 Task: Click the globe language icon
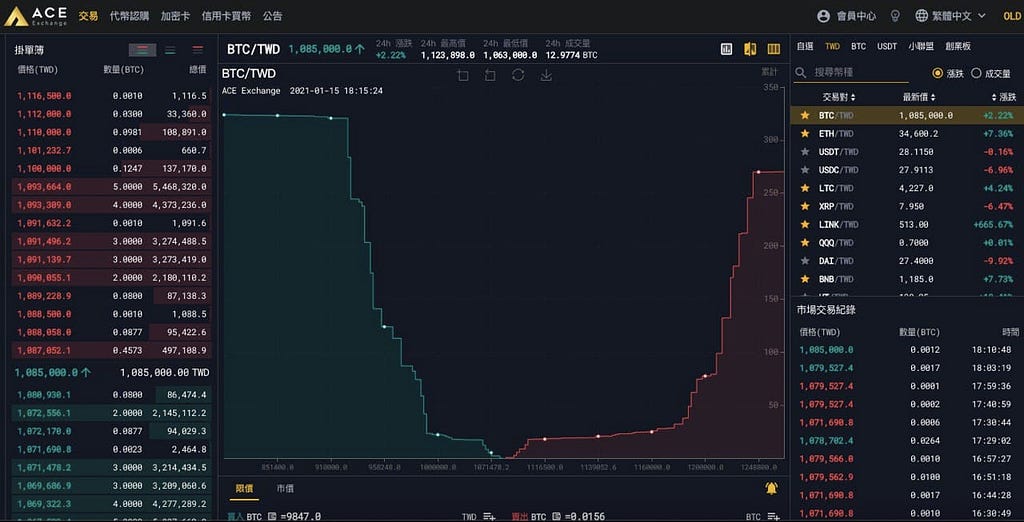921,16
